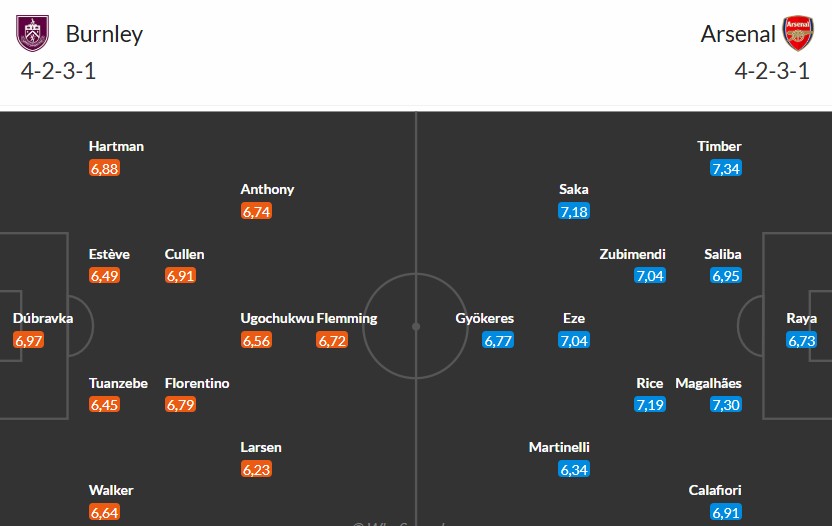Select Ugochukwu's player name
Viewport: 832px width, 526px height.
coord(276,318)
